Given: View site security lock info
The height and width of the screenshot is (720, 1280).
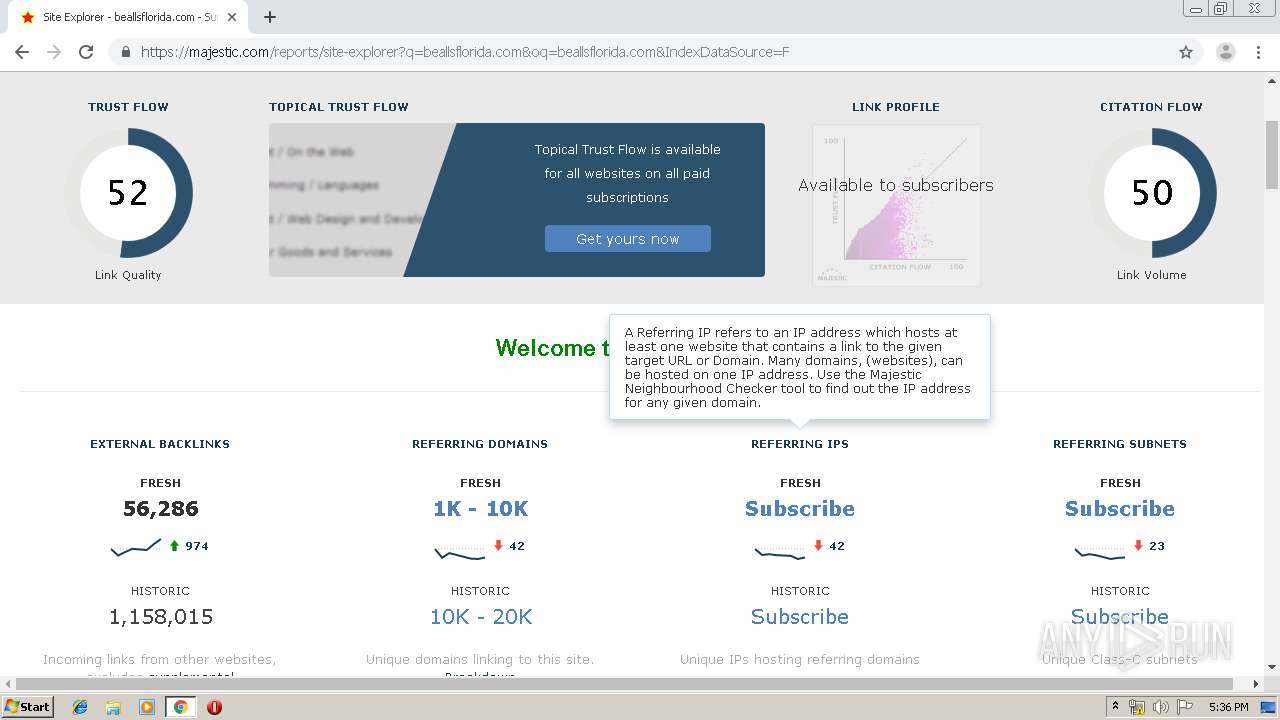Looking at the screenshot, I should click(x=126, y=52).
